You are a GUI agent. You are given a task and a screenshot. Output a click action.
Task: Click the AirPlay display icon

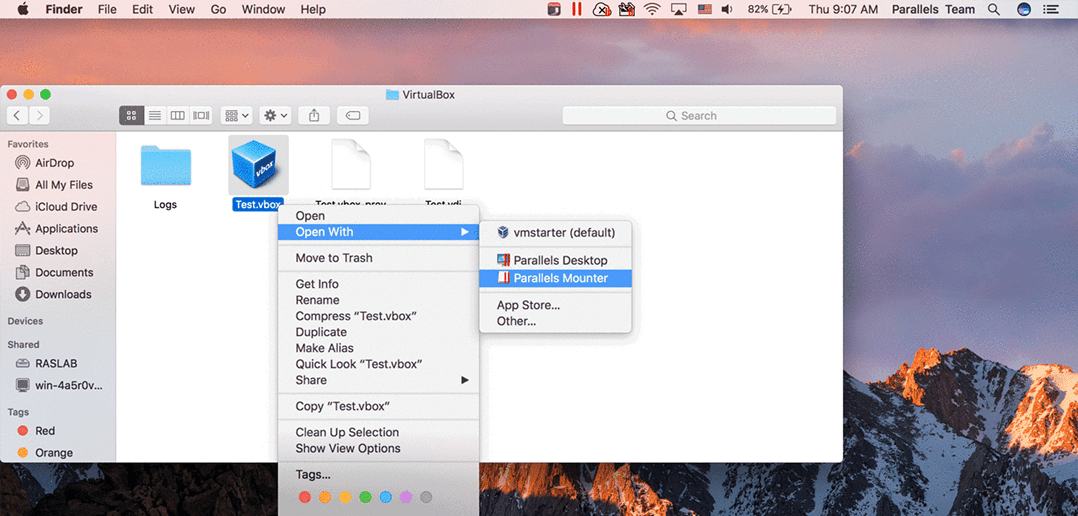pyautogui.click(x=679, y=9)
